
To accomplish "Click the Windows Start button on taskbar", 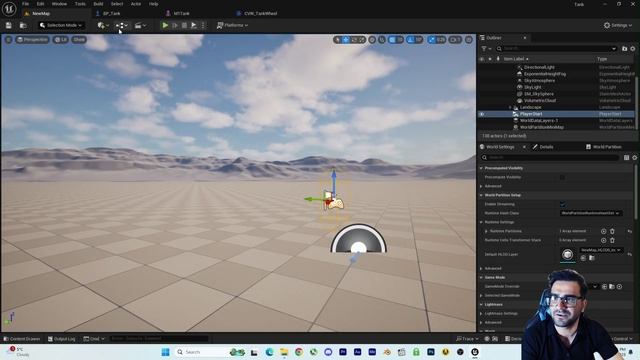I will tap(165, 352).
